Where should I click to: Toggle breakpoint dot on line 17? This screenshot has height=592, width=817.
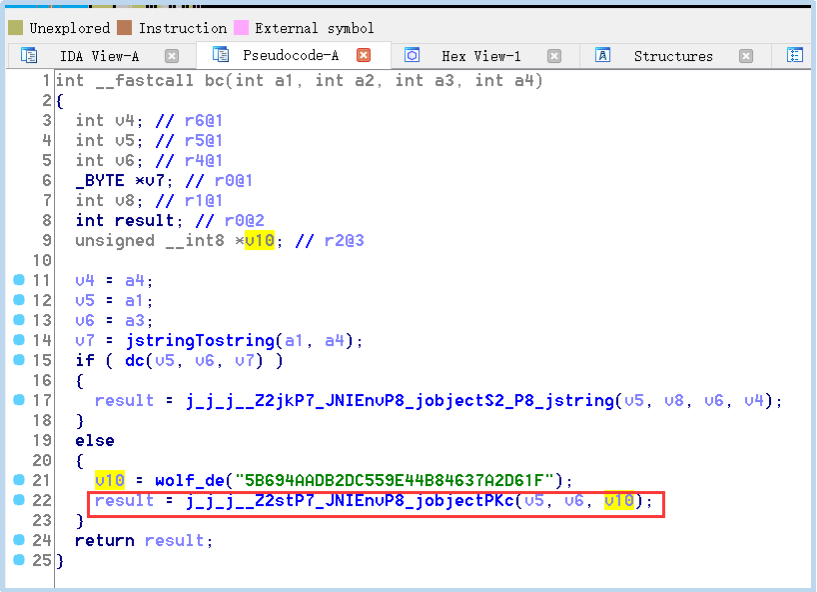coord(19,400)
